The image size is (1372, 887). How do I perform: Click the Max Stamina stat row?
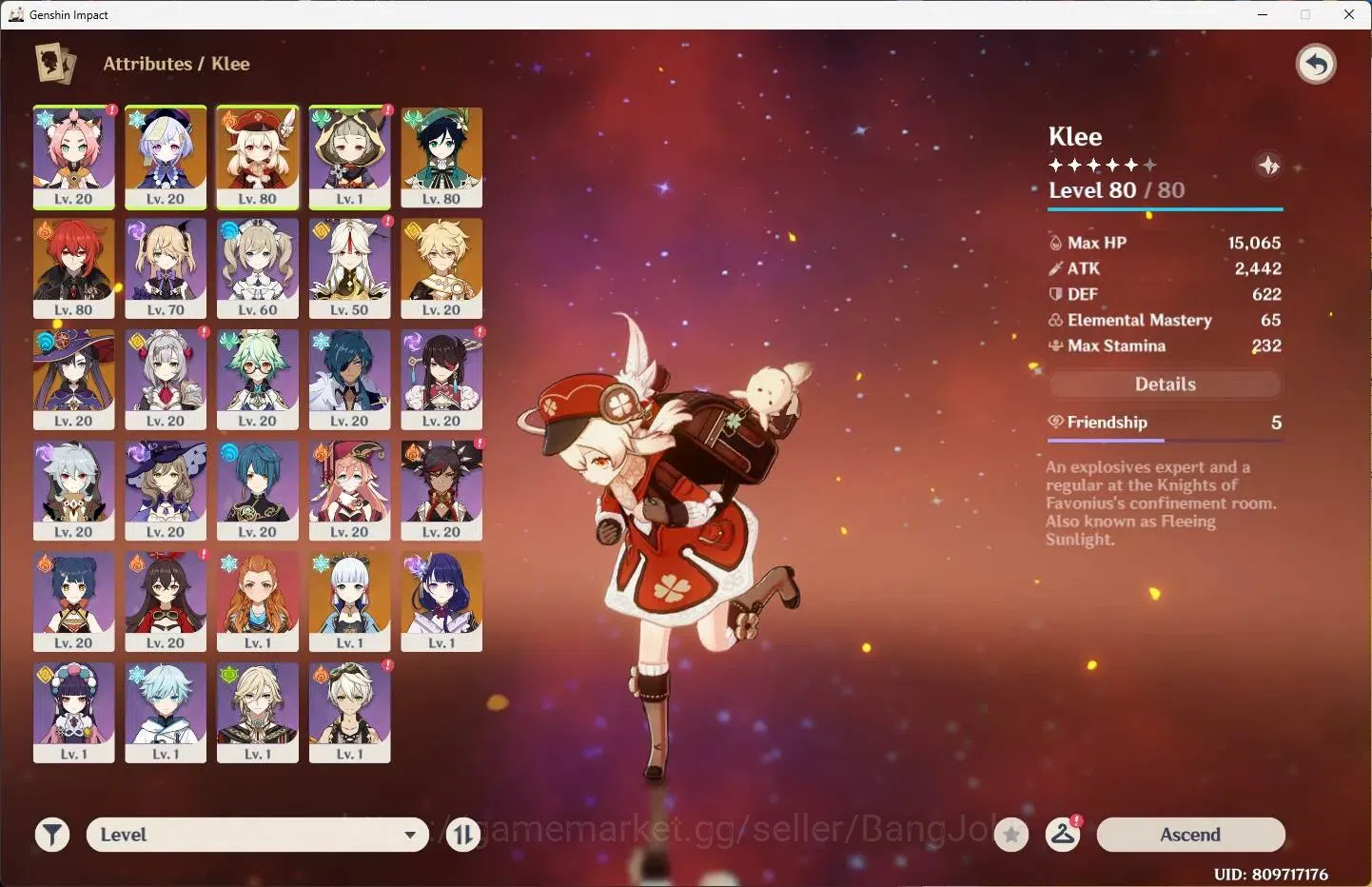click(x=1165, y=345)
